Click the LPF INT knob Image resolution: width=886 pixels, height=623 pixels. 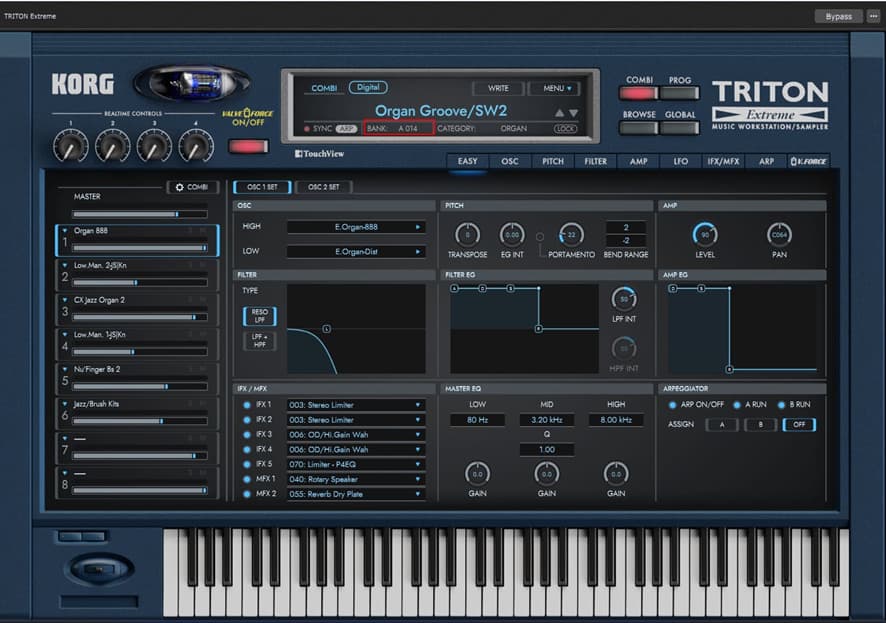[624, 299]
